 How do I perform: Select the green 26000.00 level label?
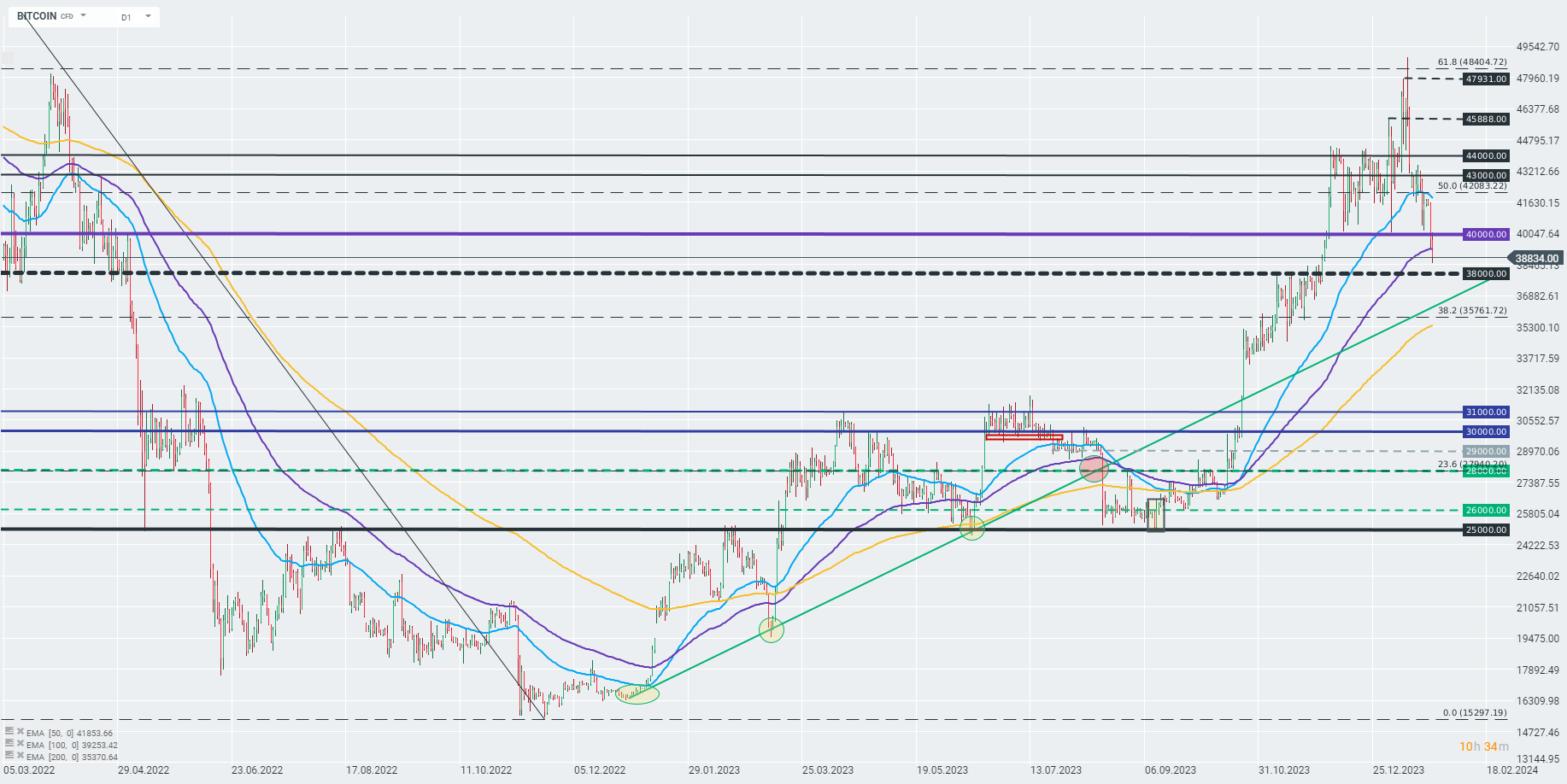pos(1487,510)
